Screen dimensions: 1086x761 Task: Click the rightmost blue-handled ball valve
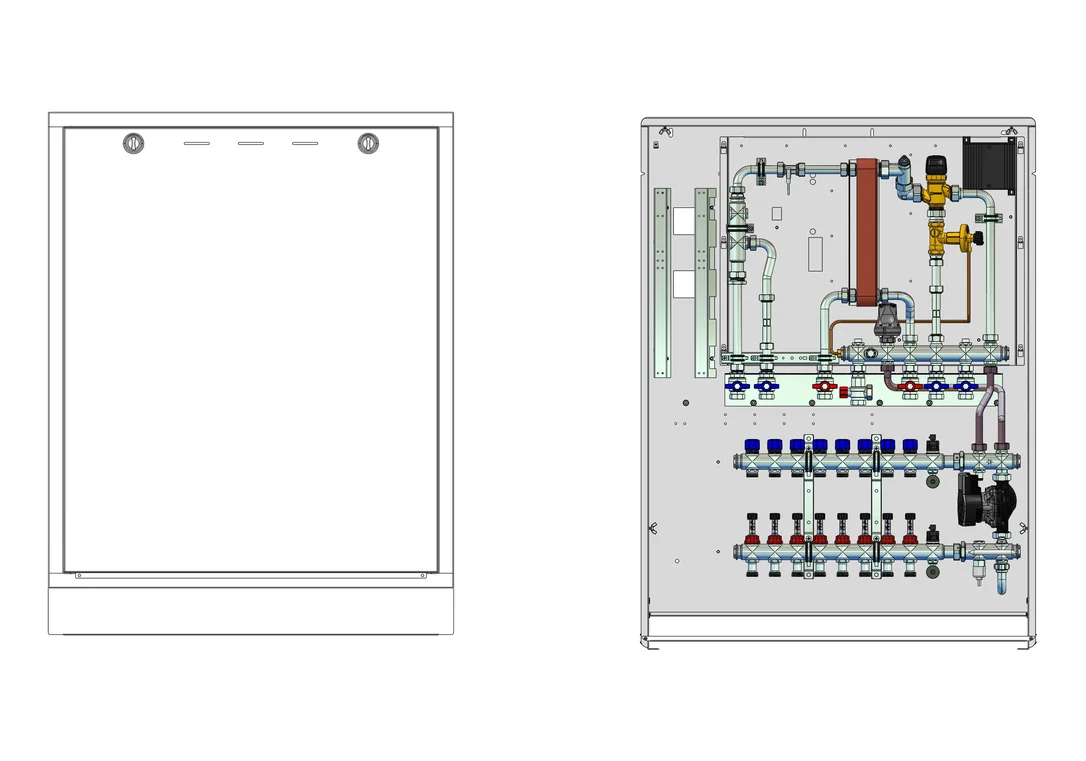(965, 388)
